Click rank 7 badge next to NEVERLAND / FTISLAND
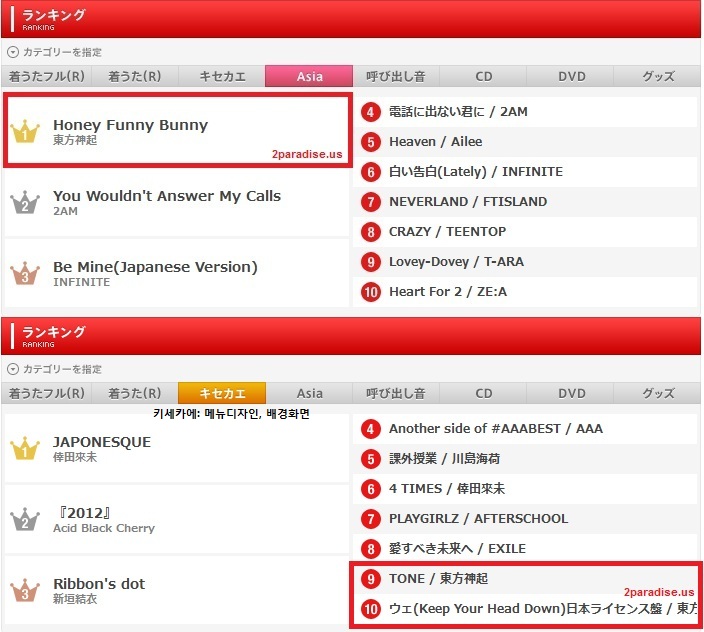 (371, 202)
